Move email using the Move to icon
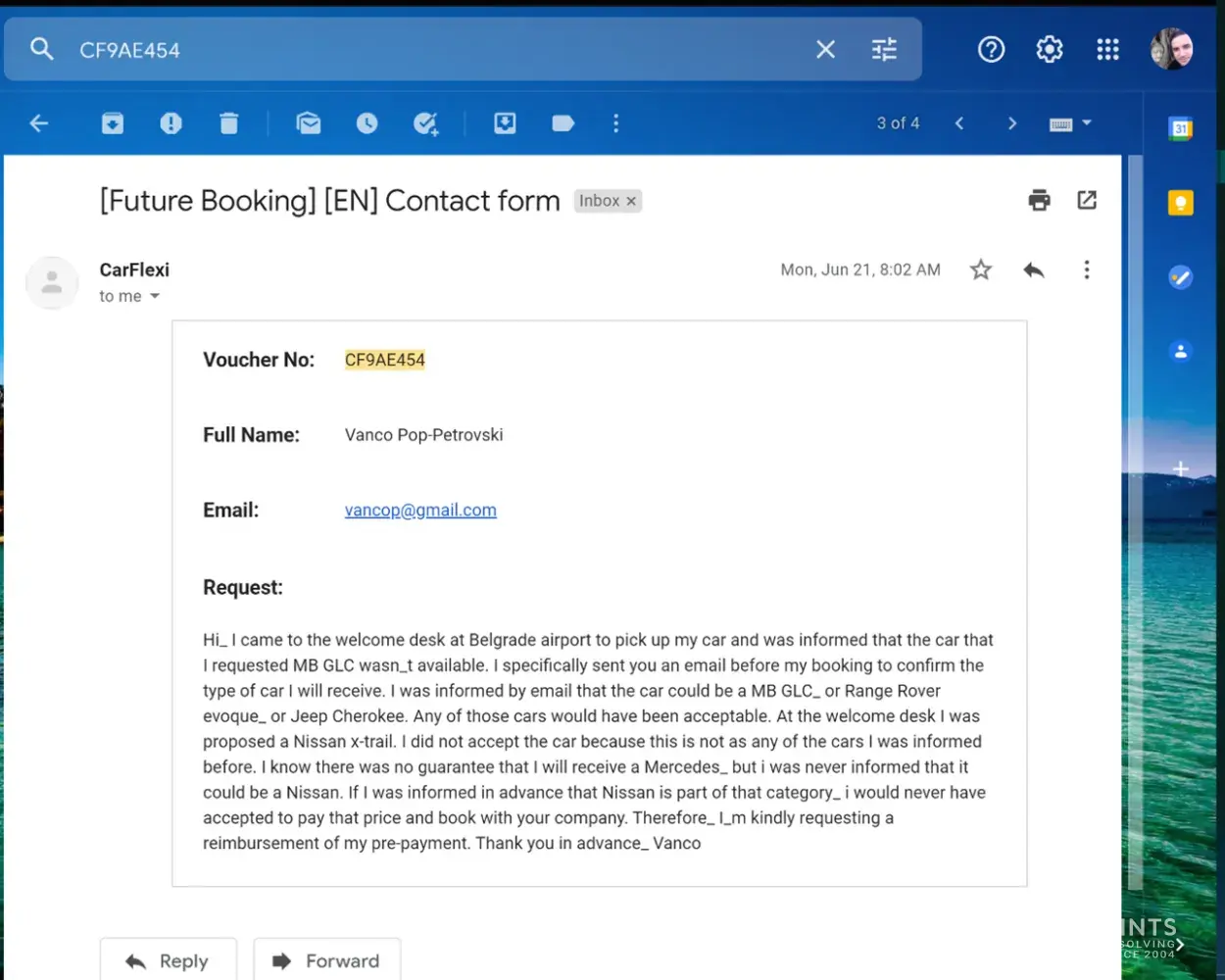The width and height of the screenshot is (1225, 980). [x=505, y=123]
